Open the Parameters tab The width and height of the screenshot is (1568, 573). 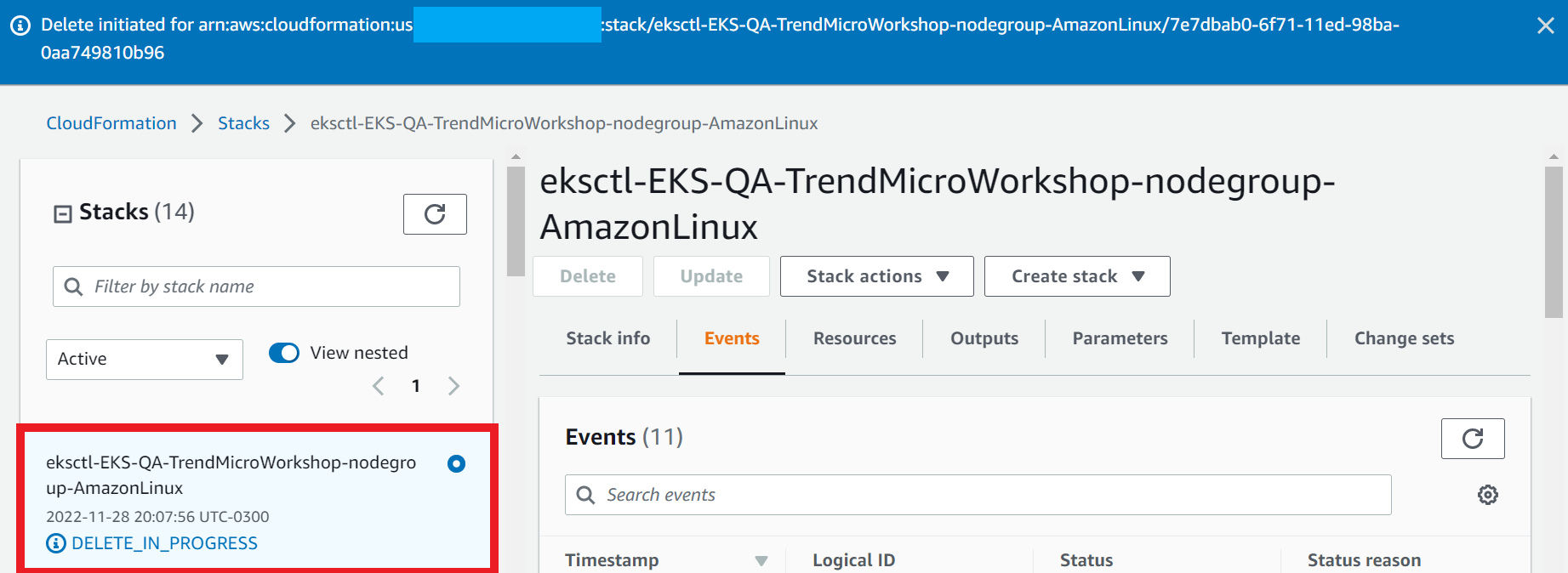[x=1120, y=338]
